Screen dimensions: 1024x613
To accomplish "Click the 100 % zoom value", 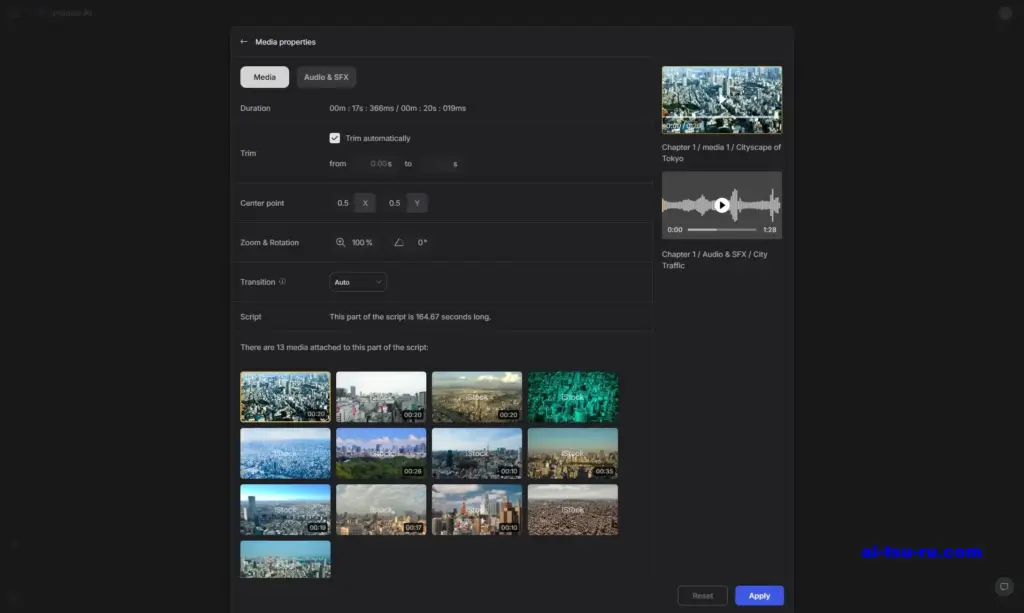I will pyautogui.click(x=362, y=242).
